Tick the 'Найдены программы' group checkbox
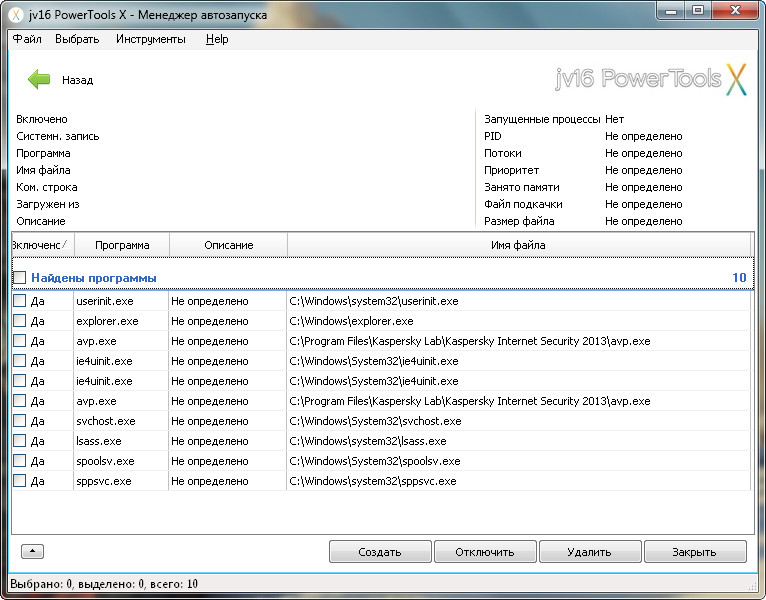The width and height of the screenshot is (766, 600). (20, 278)
